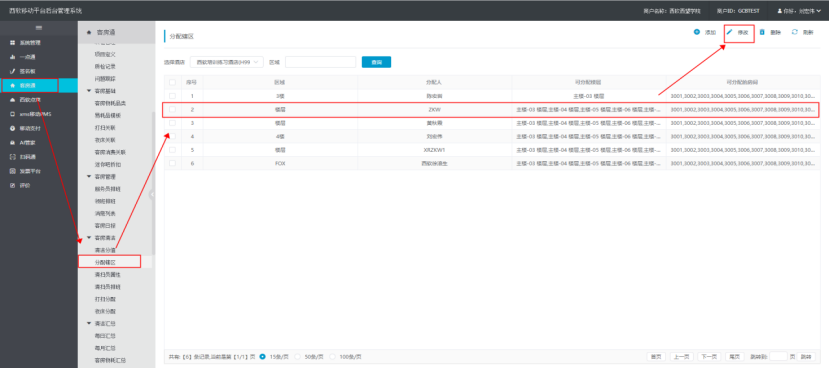
Task: Click the submenu panel collapse handle
Action: pyautogui.click(x=152, y=195)
